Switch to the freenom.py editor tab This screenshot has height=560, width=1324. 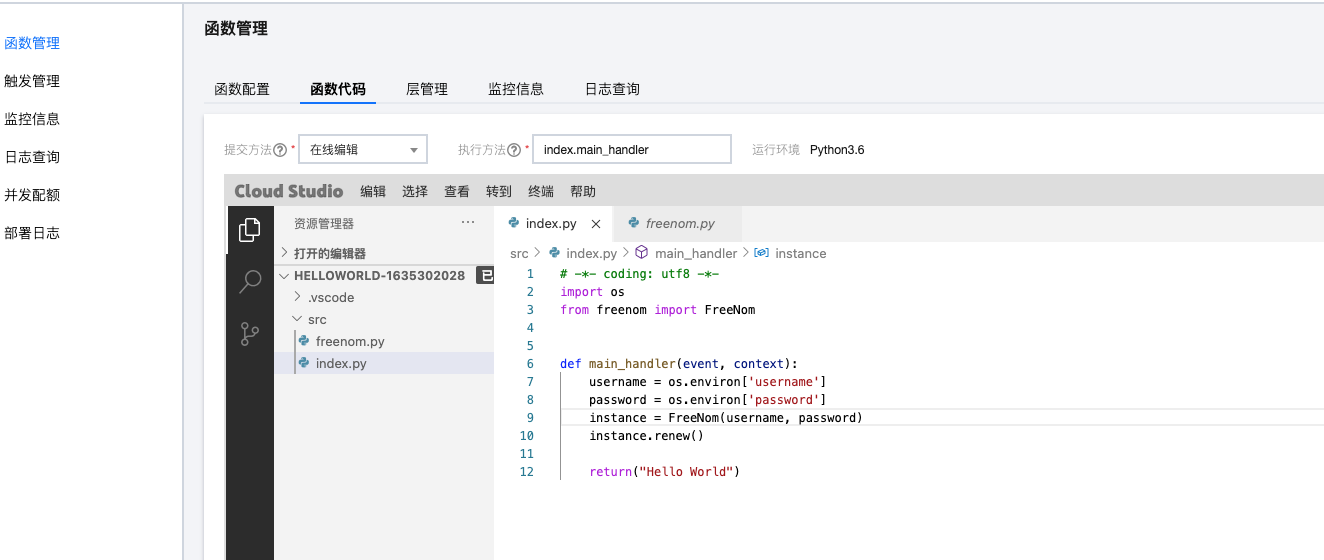(x=680, y=224)
